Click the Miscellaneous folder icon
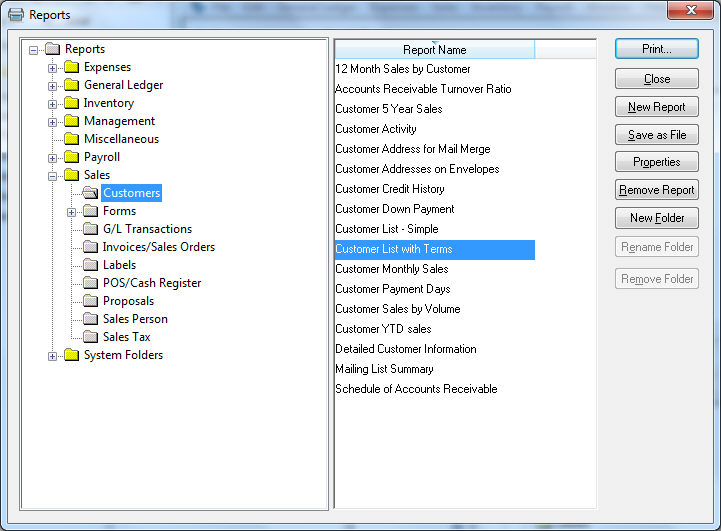 (71, 139)
